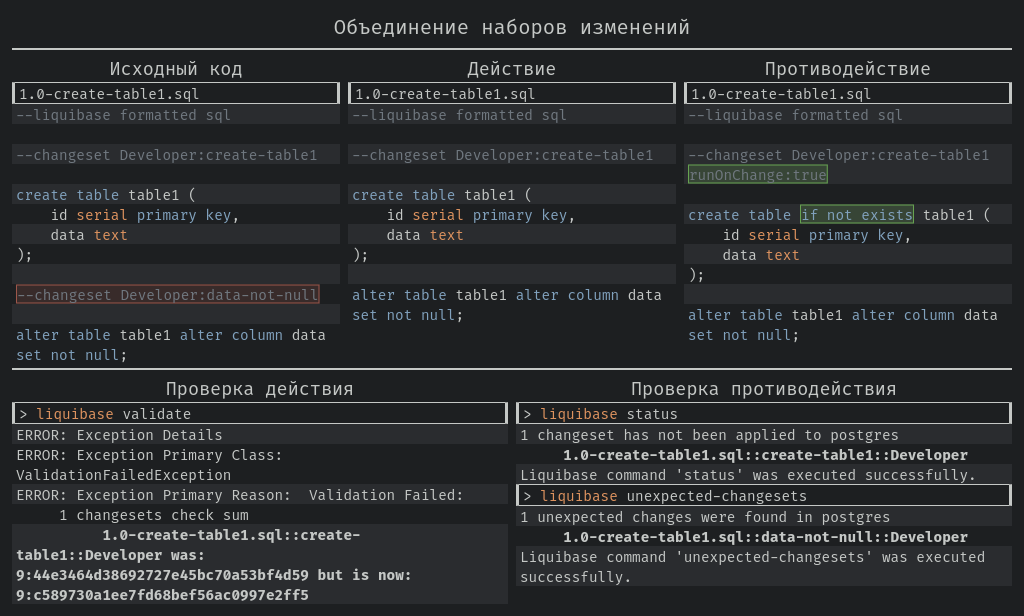
Task: Click the green-highlighted runOnChange:true attribute
Action: (758, 174)
